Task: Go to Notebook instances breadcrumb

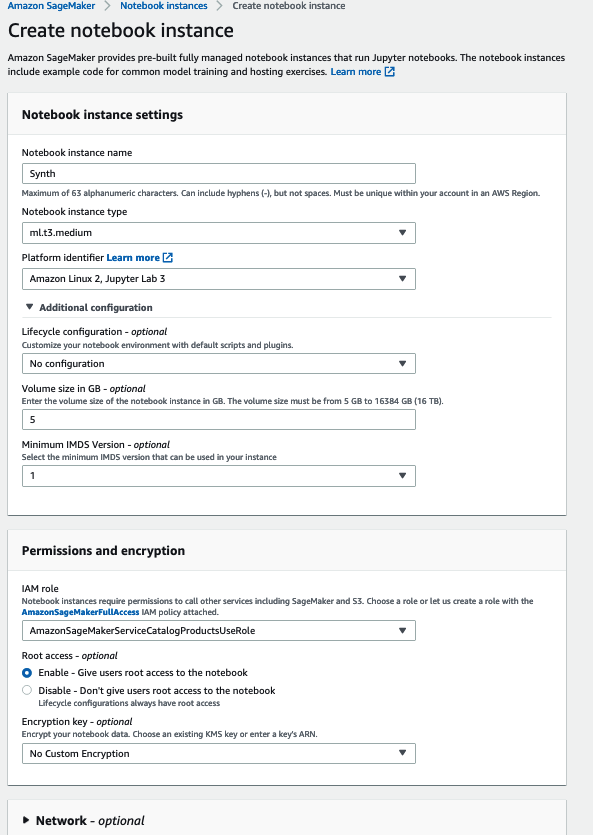Action: (x=163, y=6)
